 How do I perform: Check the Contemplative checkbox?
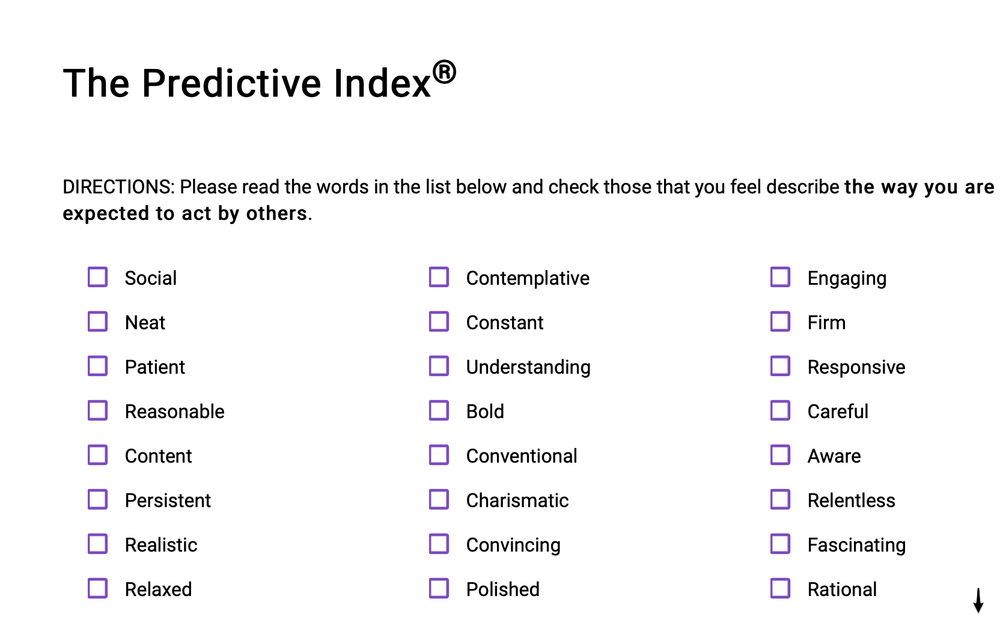point(439,277)
